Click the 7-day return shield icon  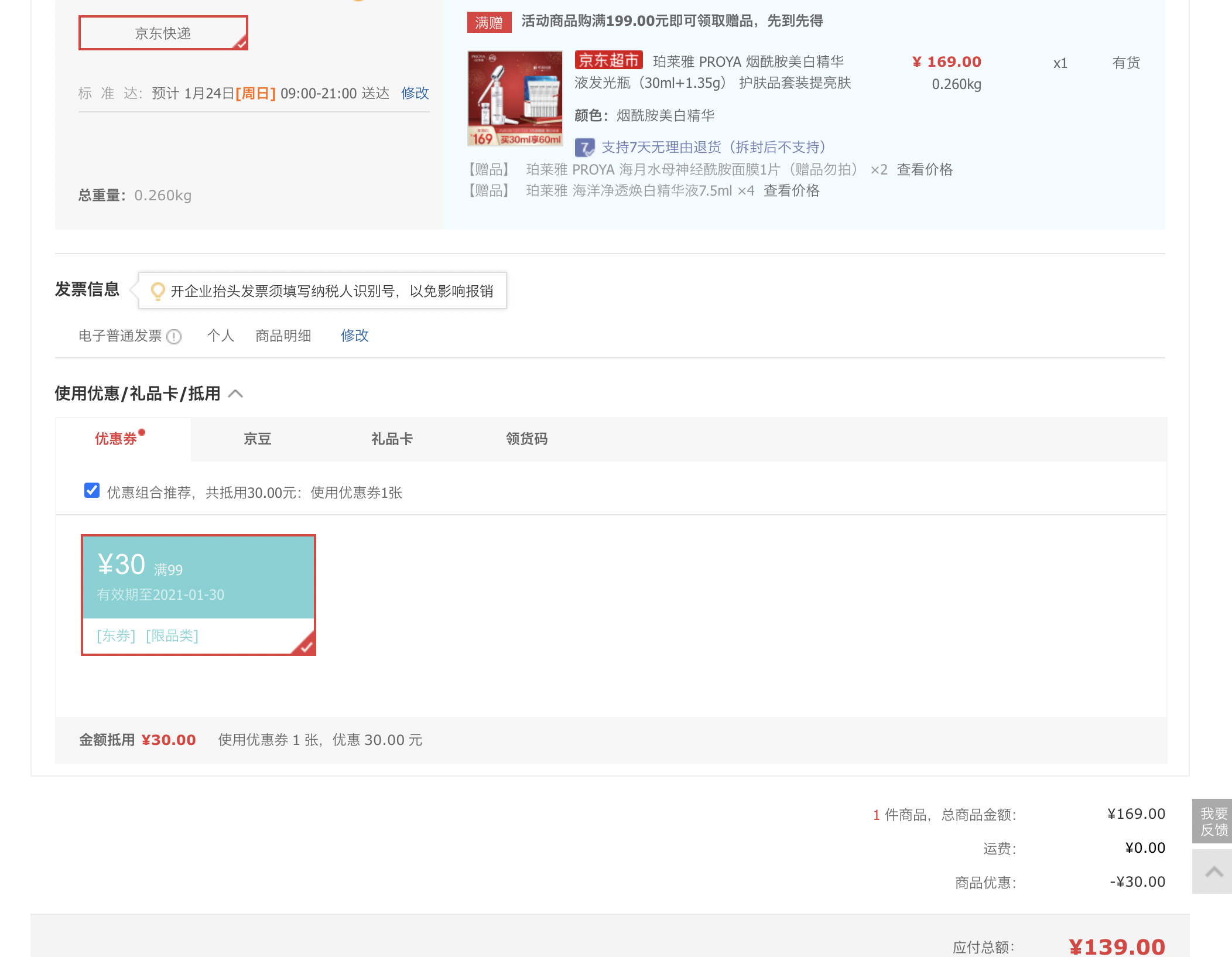584,147
